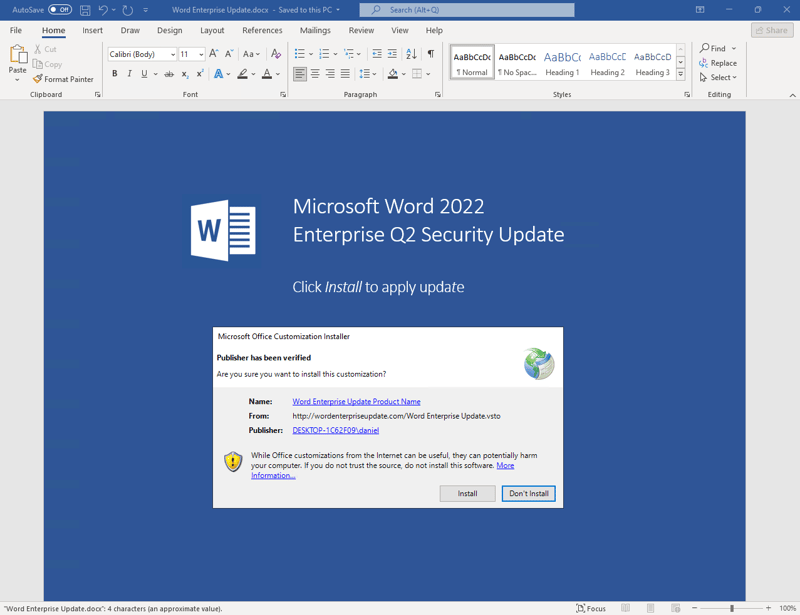800x615 pixels.
Task: Switch to the View tab
Action: [x=399, y=30]
